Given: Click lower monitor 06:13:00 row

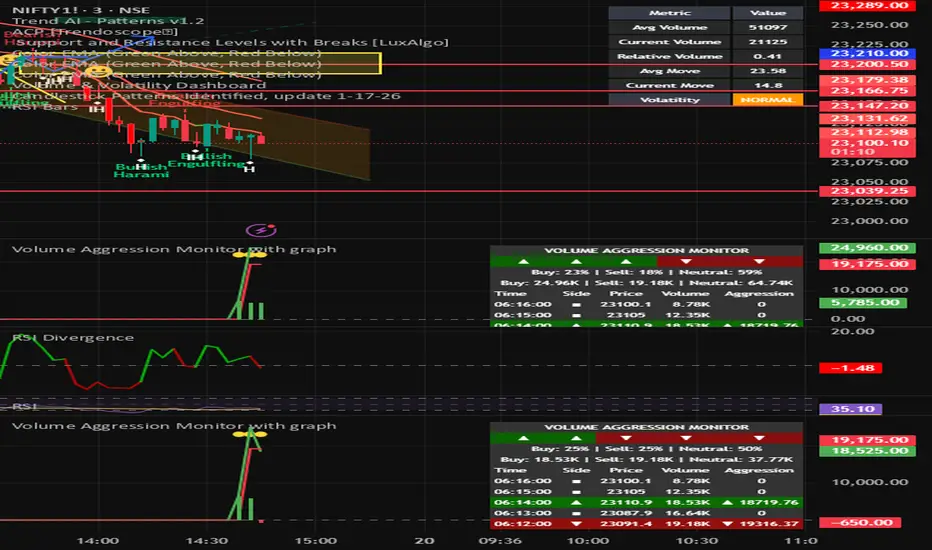Looking at the screenshot, I should pos(647,513).
